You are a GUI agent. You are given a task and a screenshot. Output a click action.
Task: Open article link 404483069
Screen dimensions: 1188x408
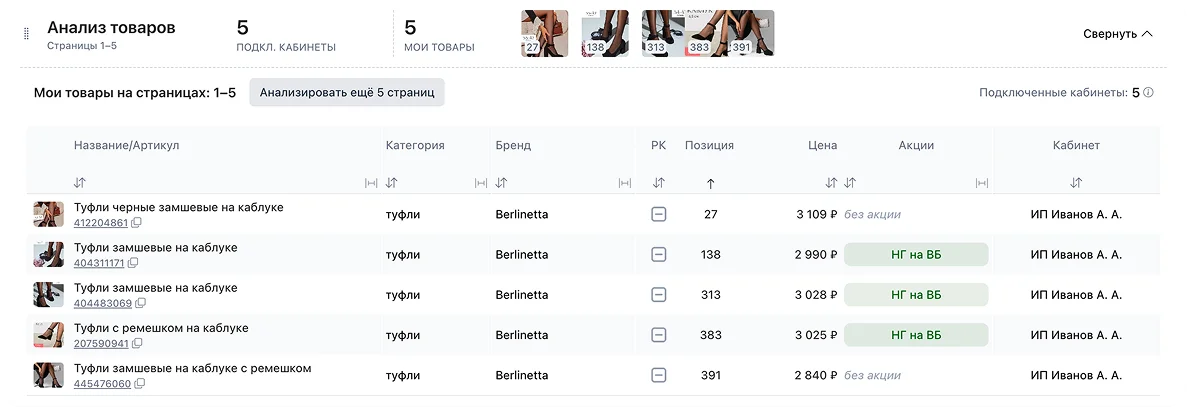102,303
